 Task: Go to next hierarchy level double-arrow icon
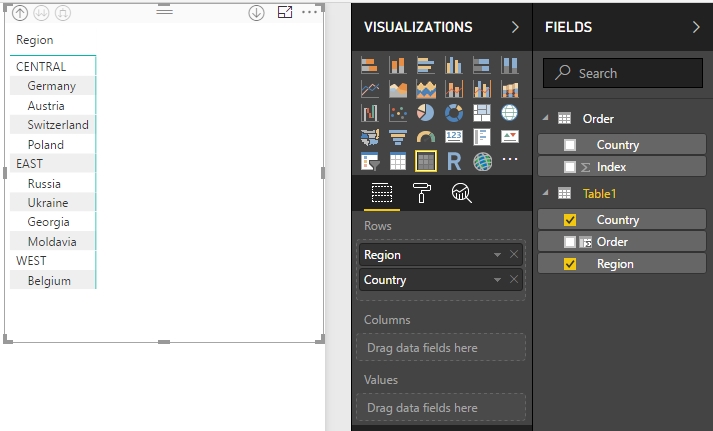click(41, 13)
